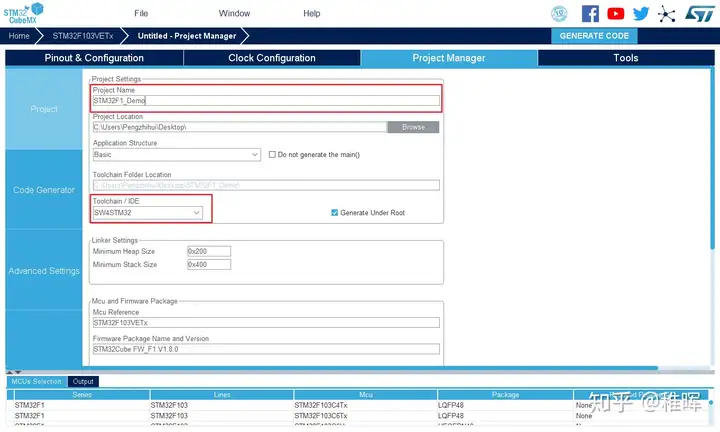Click the Project Location path field
The height and width of the screenshot is (432, 720).
(240, 127)
